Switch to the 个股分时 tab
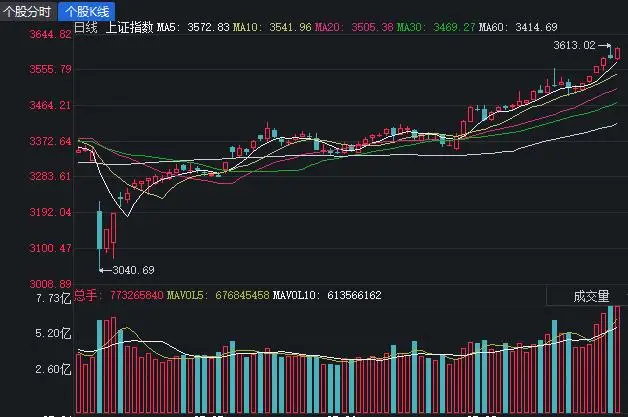Viewport: 628px width, 417px height. (x=29, y=11)
